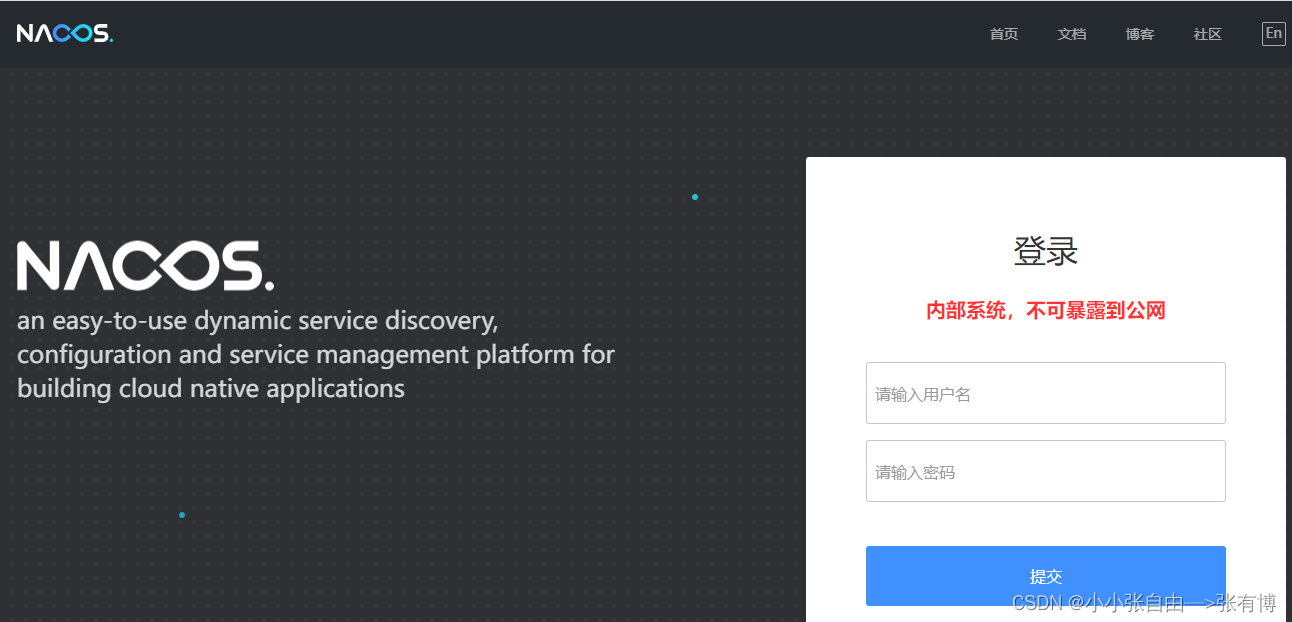Click the Nacos logo in header

(x=65, y=33)
